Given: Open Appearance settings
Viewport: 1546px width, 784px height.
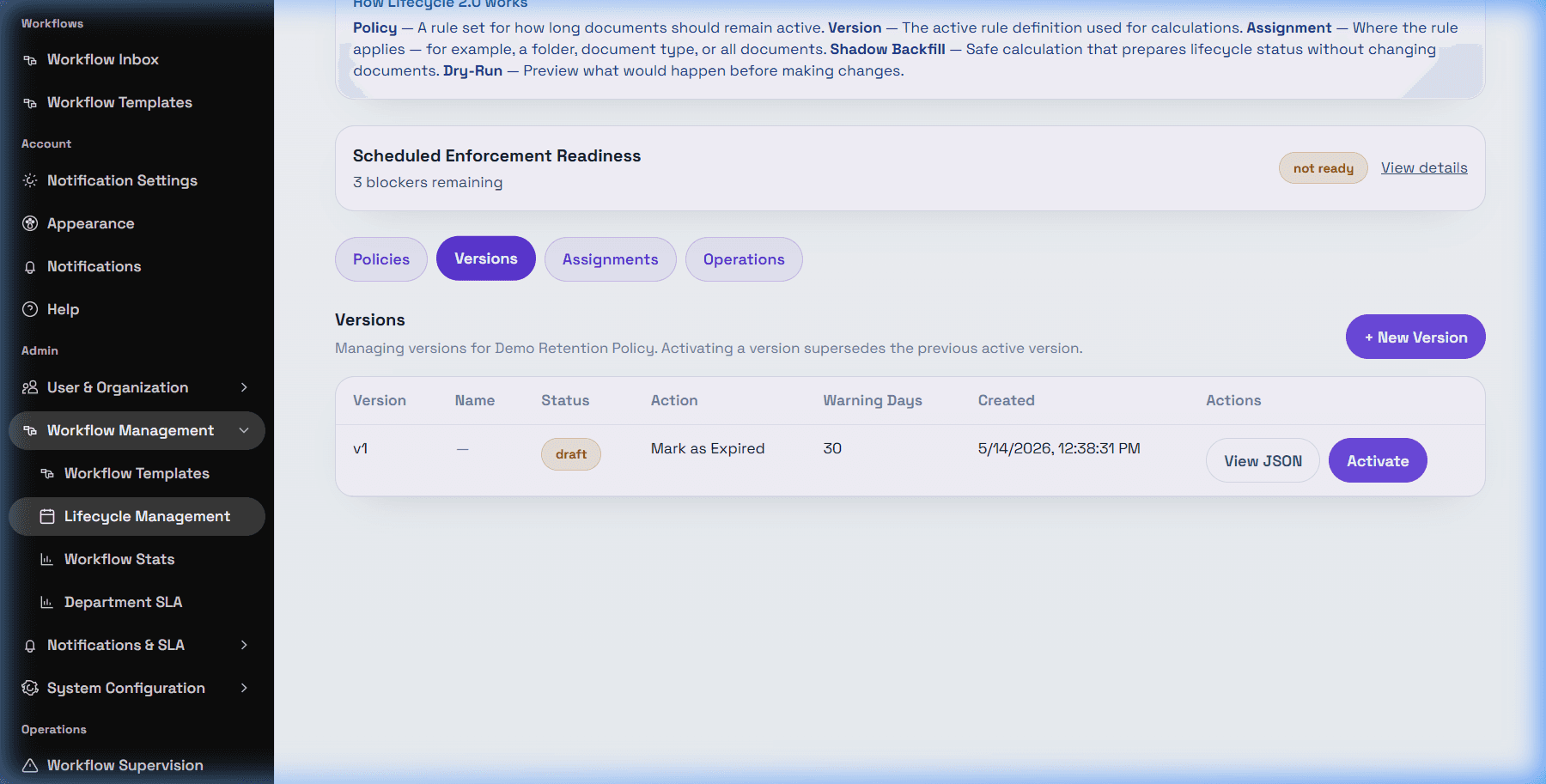Looking at the screenshot, I should pos(137,223).
